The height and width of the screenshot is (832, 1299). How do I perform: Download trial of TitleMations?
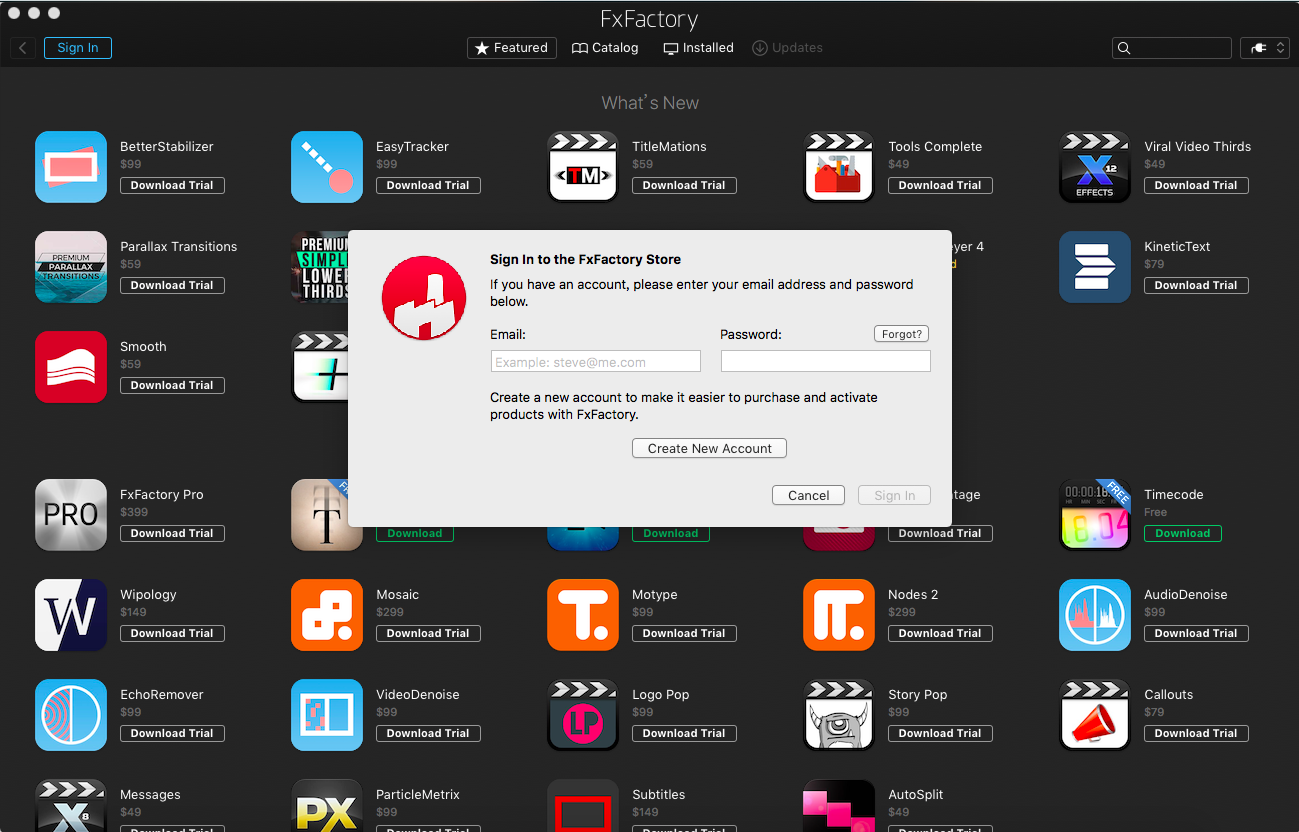point(684,185)
